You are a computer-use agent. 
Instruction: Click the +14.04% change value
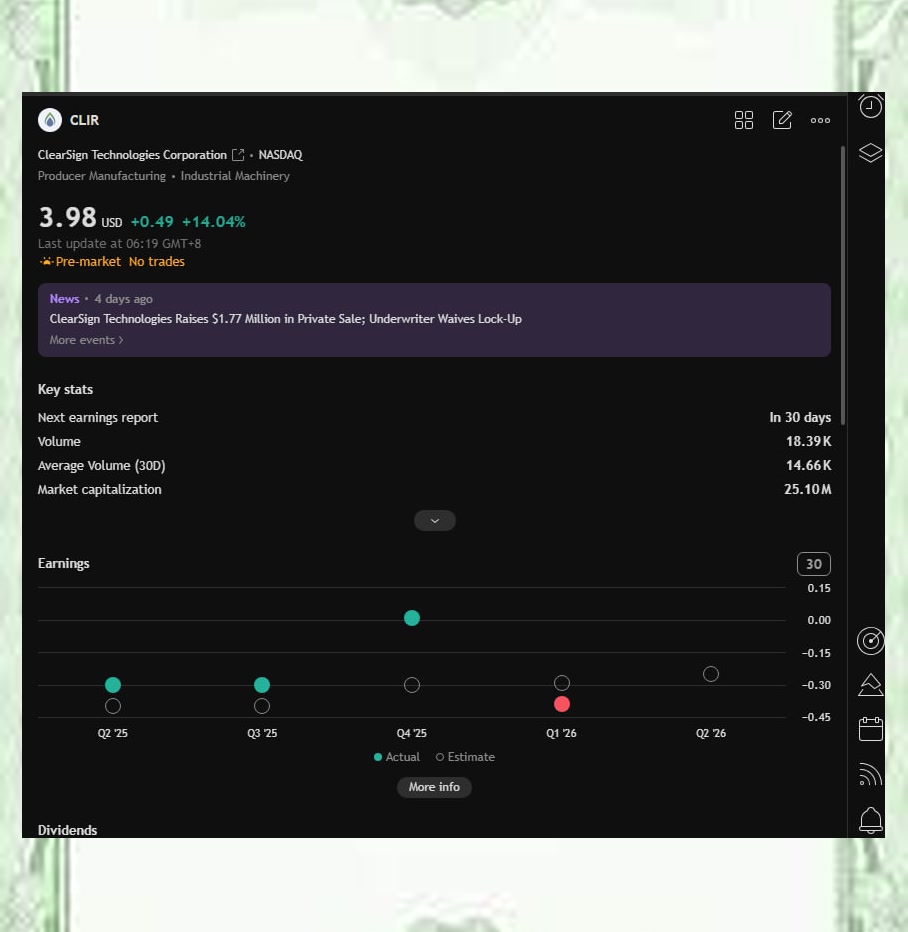tap(213, 222)
